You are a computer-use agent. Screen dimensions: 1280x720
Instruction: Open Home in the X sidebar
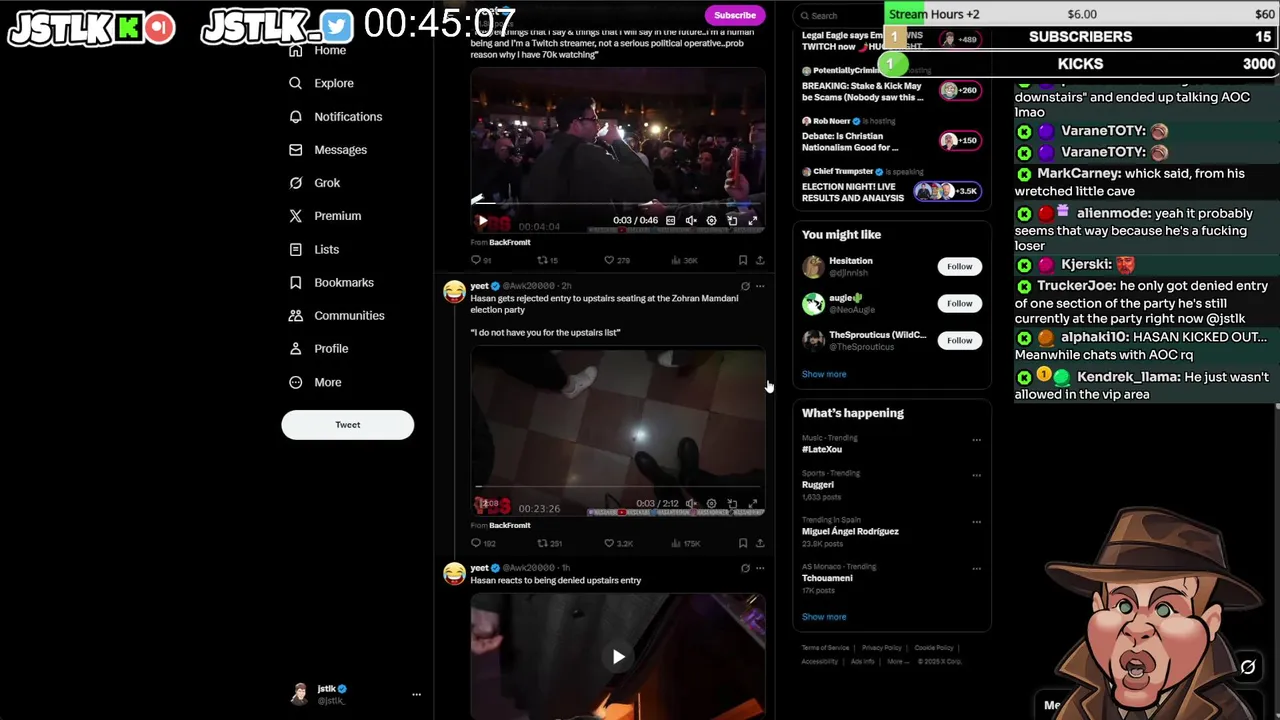click(317, 50)
